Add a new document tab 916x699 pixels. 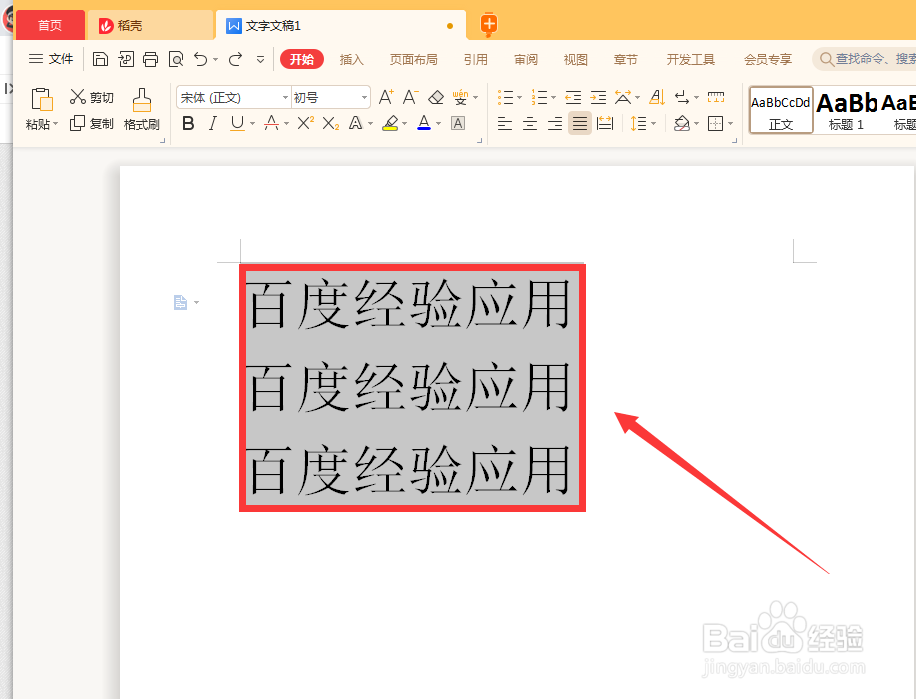point(489,25)
